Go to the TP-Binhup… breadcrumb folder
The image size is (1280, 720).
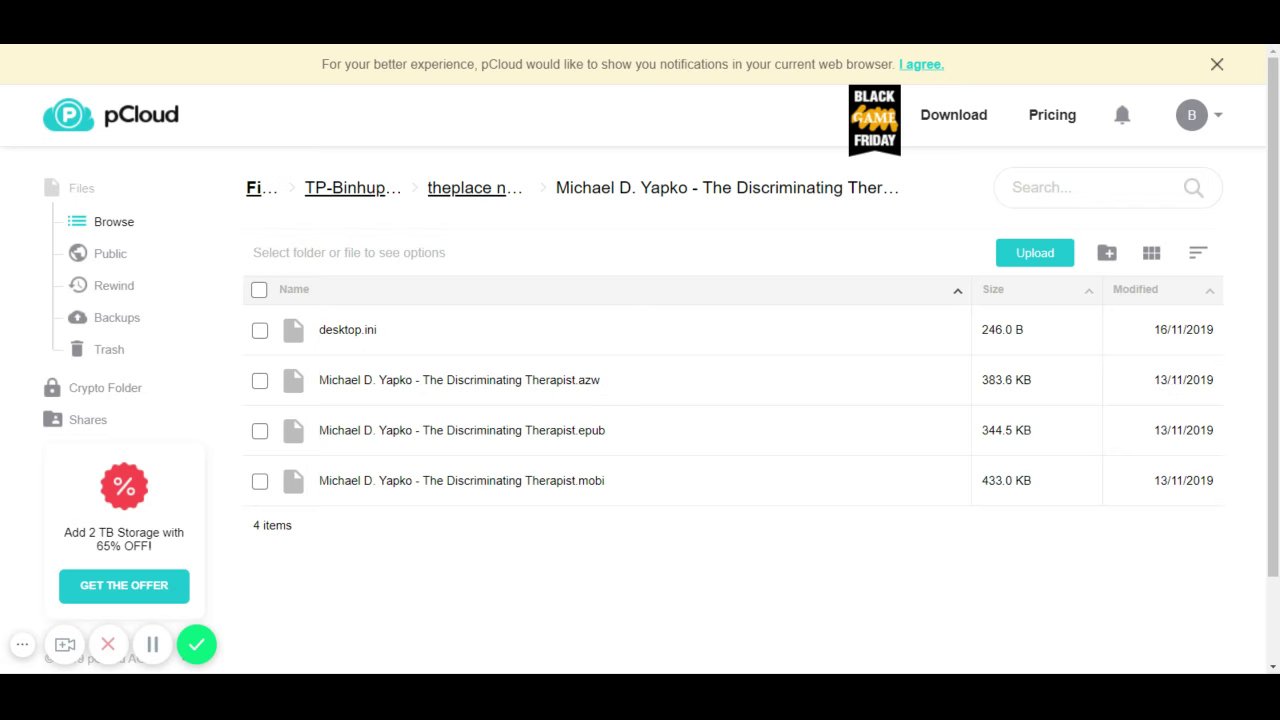(x=353, y=188)
